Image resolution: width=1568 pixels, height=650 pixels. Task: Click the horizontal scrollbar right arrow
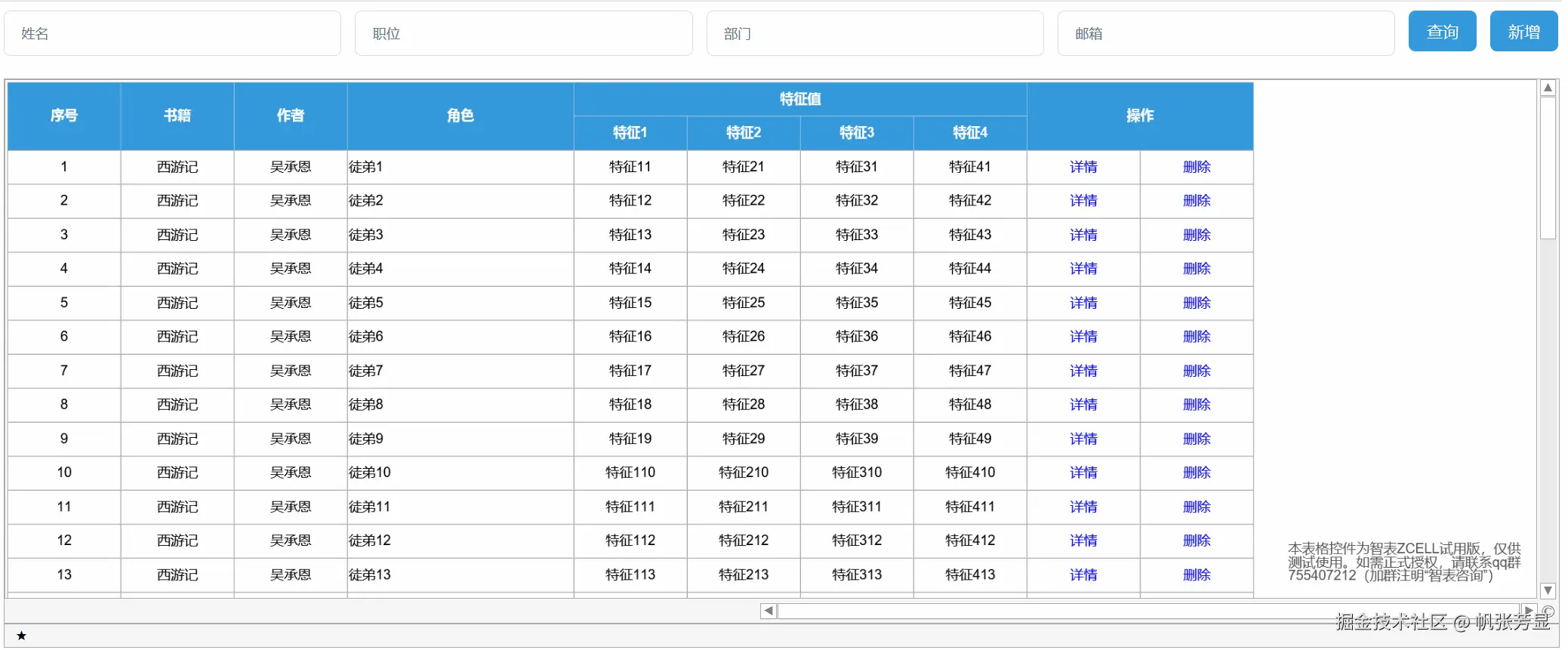(1529, 611)
